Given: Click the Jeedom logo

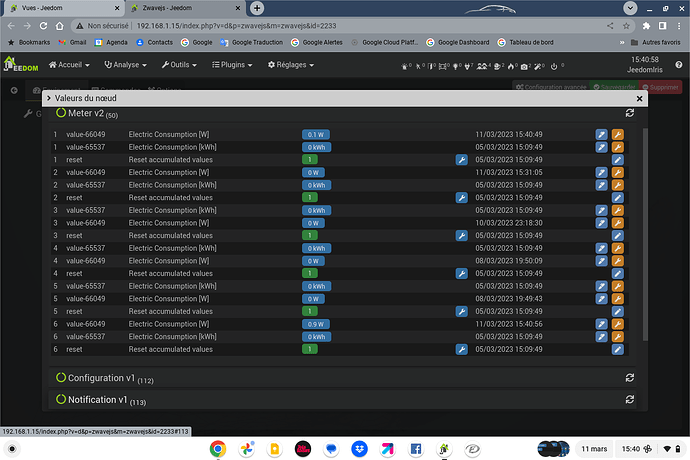Looking at the screenshot, I should click(x=21, y=64).
